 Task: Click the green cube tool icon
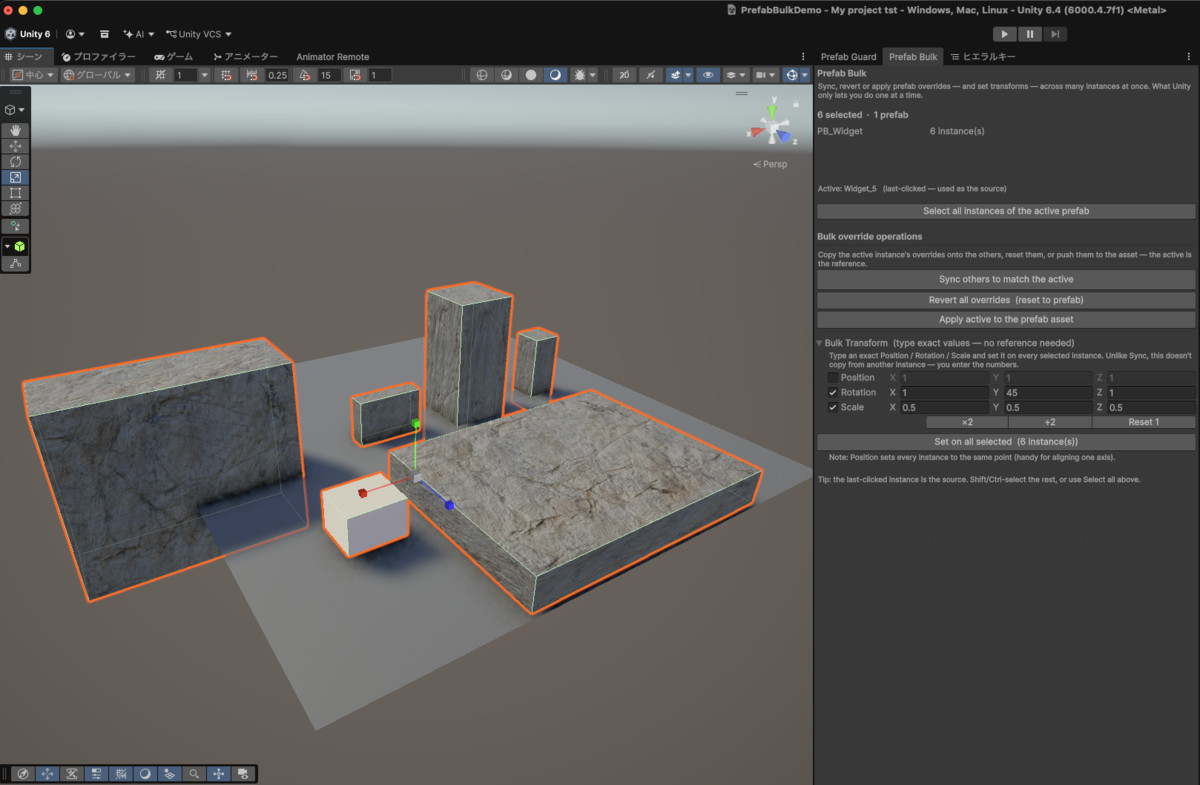(20, 246)
